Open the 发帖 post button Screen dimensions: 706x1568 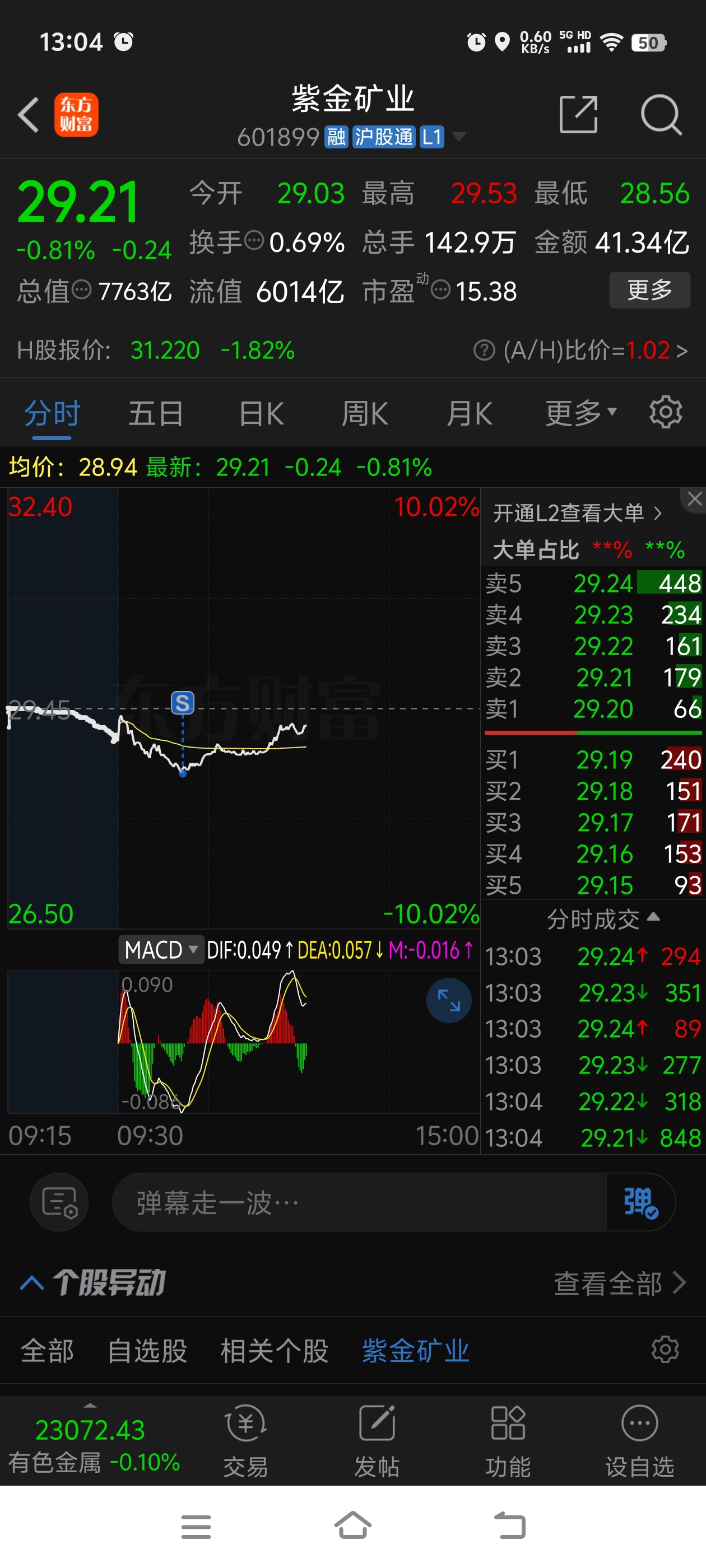(x=377, y=1441)
